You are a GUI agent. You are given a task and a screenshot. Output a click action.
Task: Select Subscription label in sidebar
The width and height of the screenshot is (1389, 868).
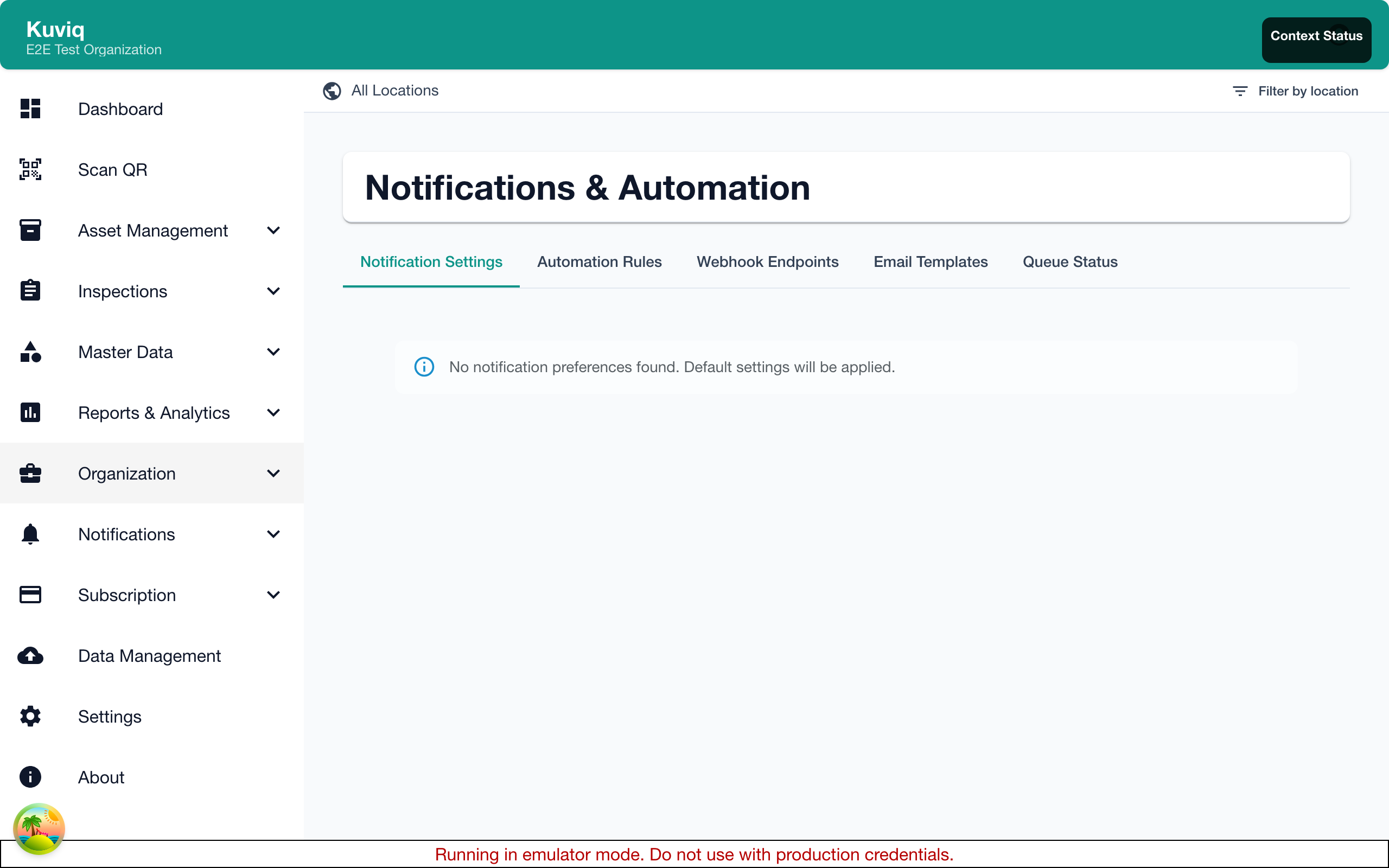click(x=127, y=595)
